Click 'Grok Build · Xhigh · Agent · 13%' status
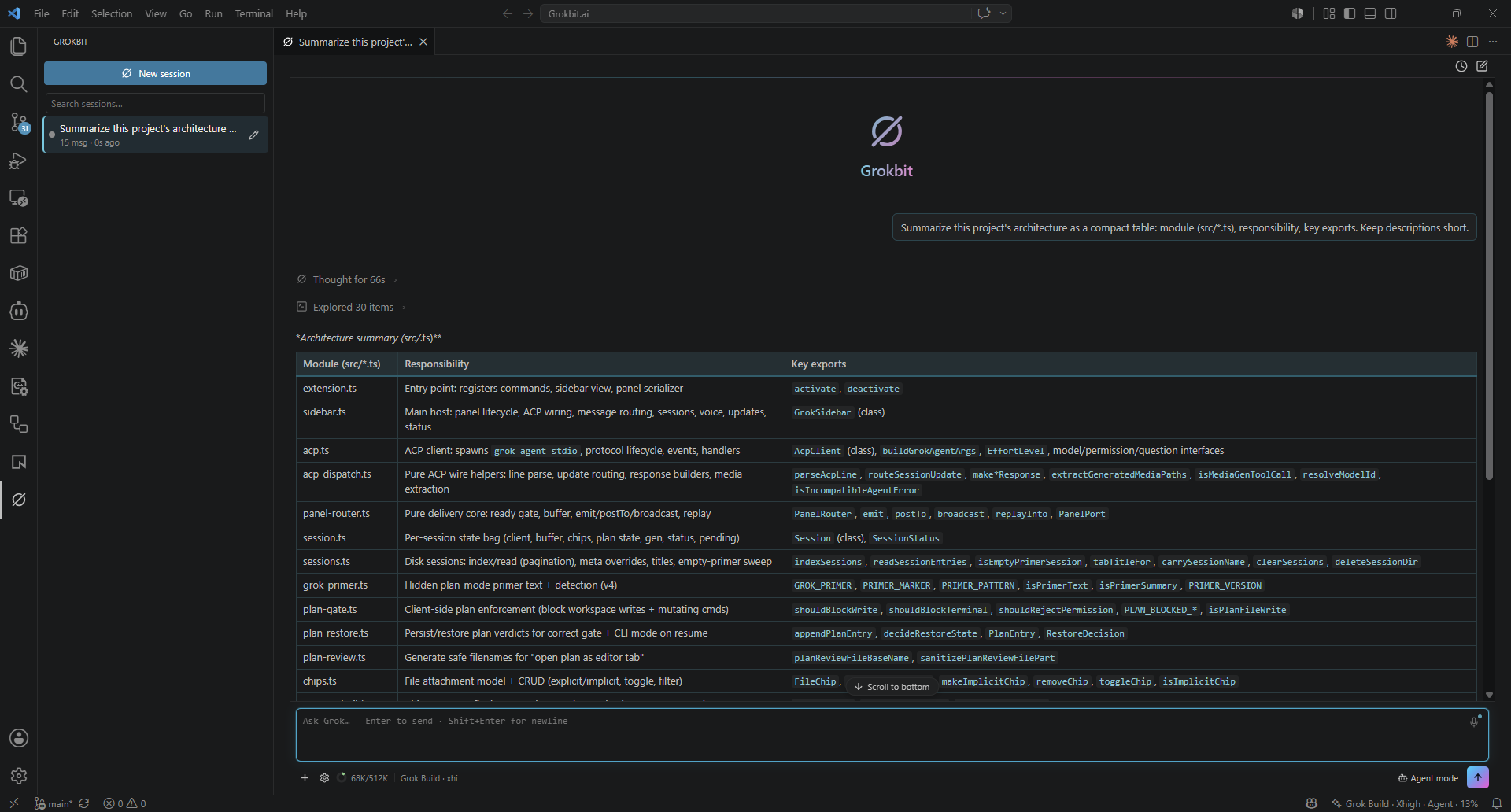This screenshot has height=812, width=1511. click(1405, 803)
